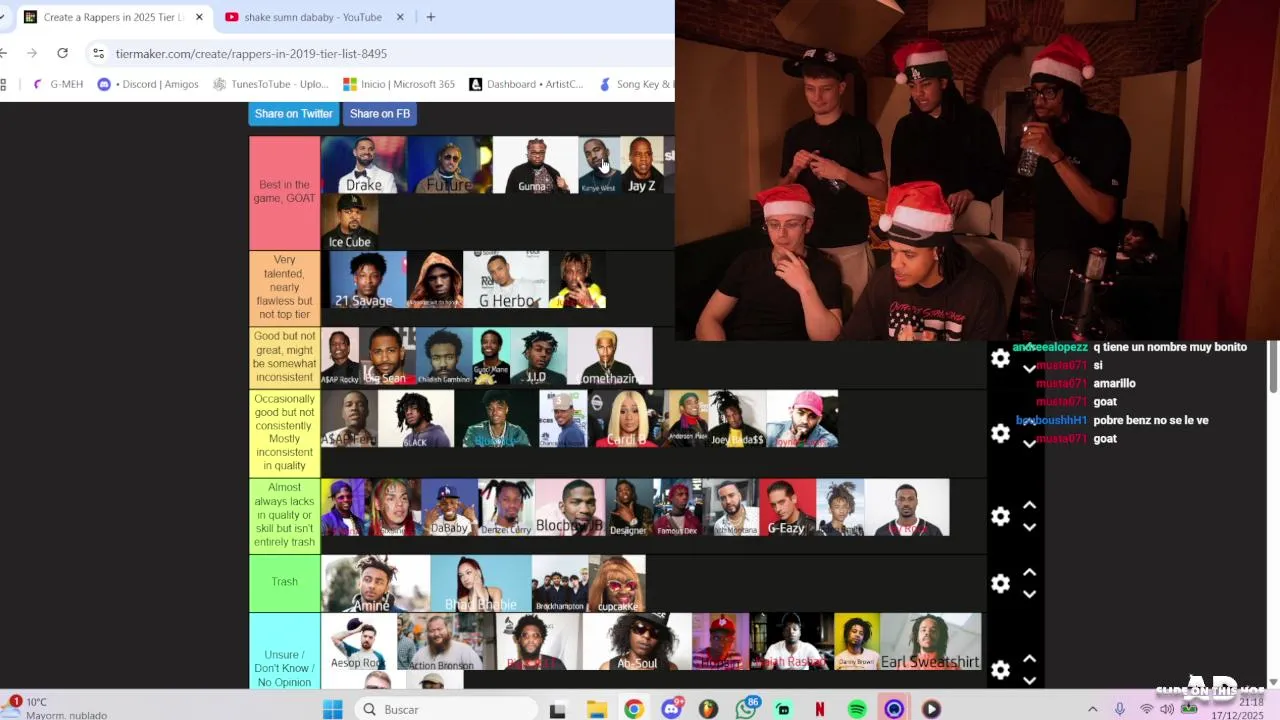
Task: Move Trash tier up
Action: coord(1029,572)
